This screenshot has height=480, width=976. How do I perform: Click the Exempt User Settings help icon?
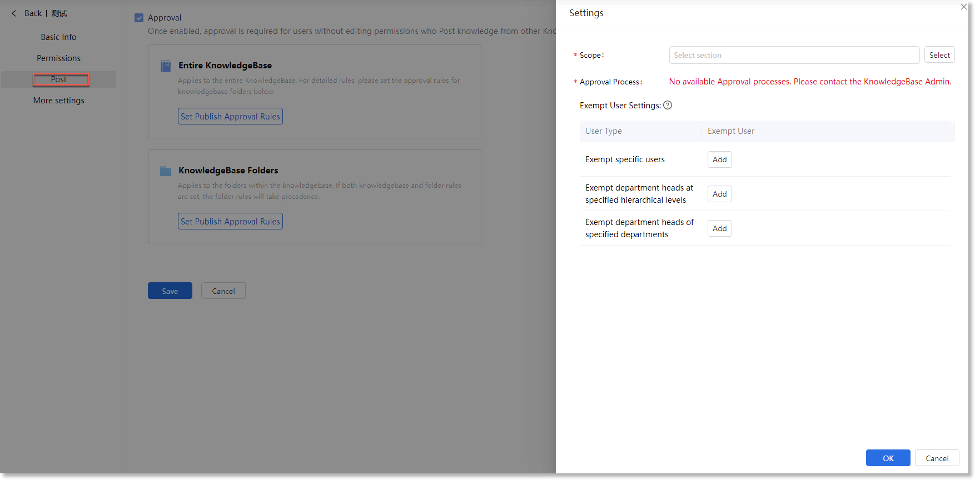667,105
